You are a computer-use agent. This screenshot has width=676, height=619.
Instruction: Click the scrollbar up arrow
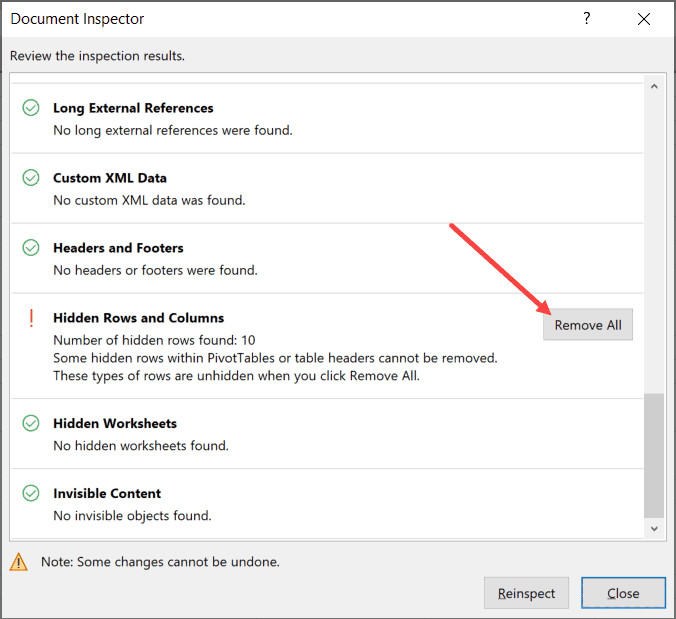click(655, 87)
